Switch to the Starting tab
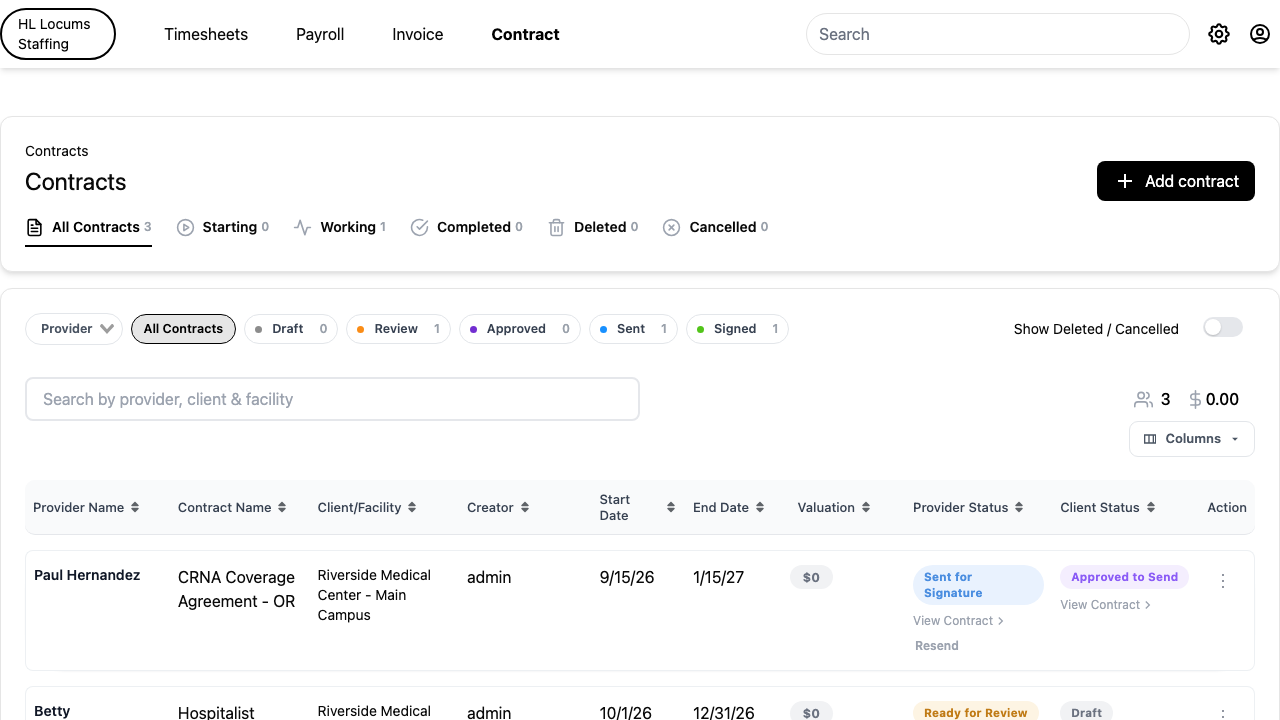Image resolution: width=1280 pixels, height=720 pixels. [223, 227]
